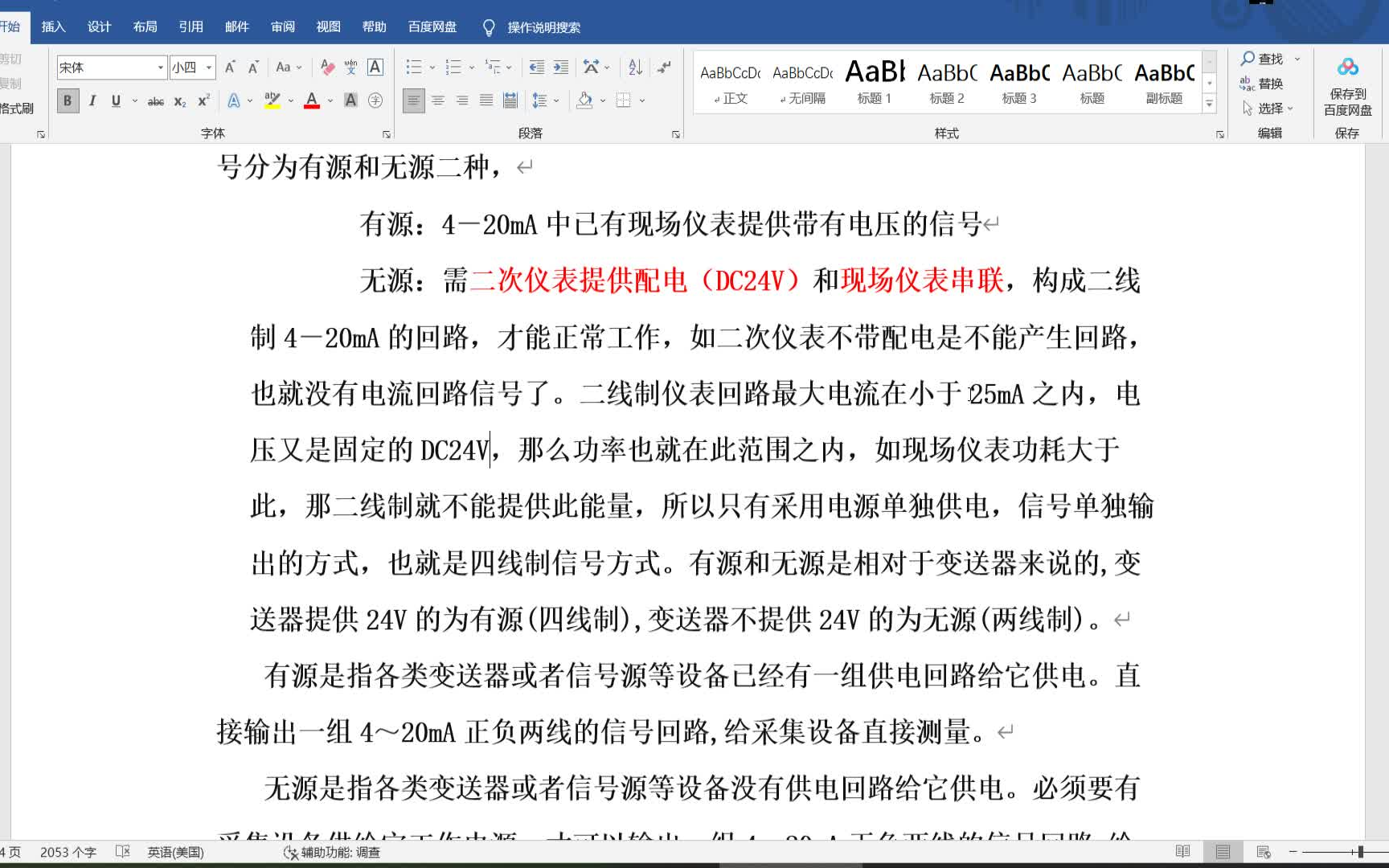Open the 视图 ribbon tab

pos(328,27)
